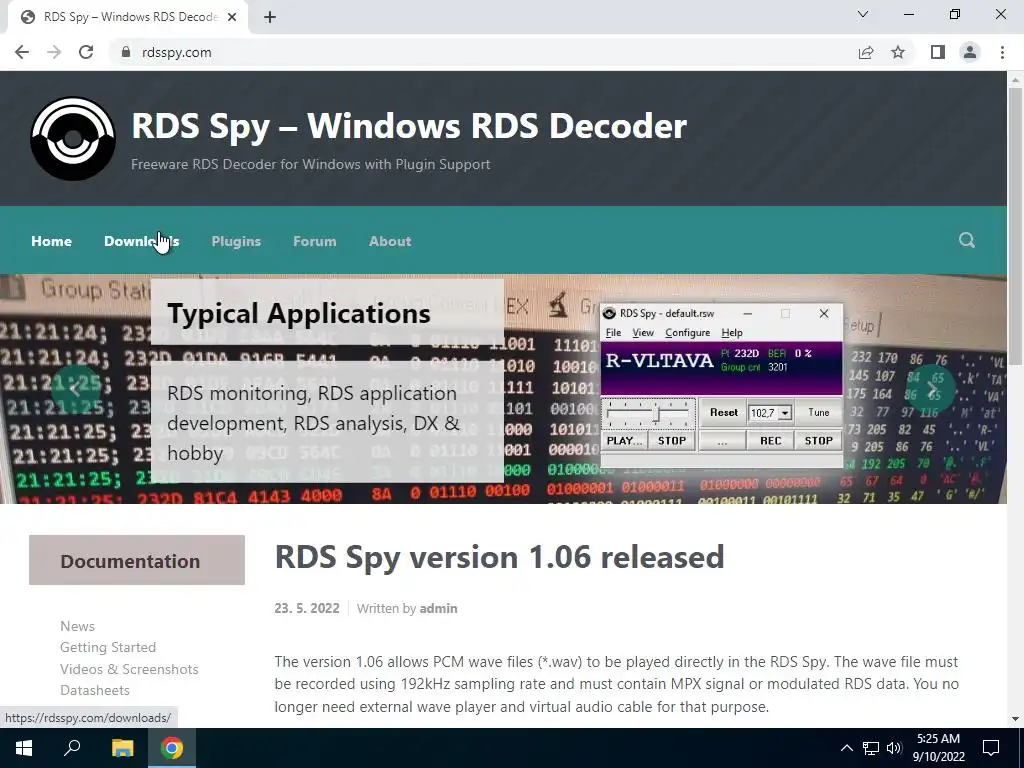This screenshot has width=1024, height=768.
Task: Click Chrome icon in taskbar
Action: [x=172, y=748]
